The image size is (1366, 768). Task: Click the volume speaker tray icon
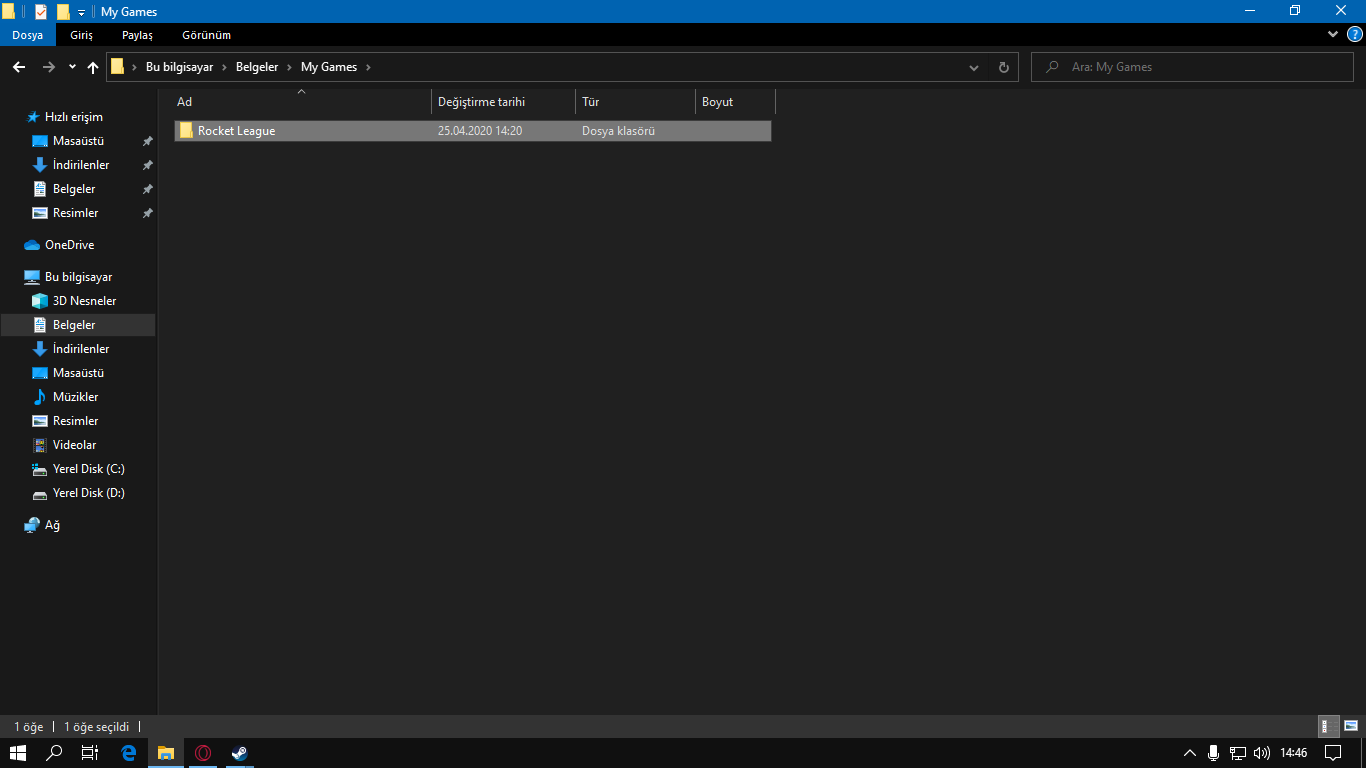click(1262, 753)
